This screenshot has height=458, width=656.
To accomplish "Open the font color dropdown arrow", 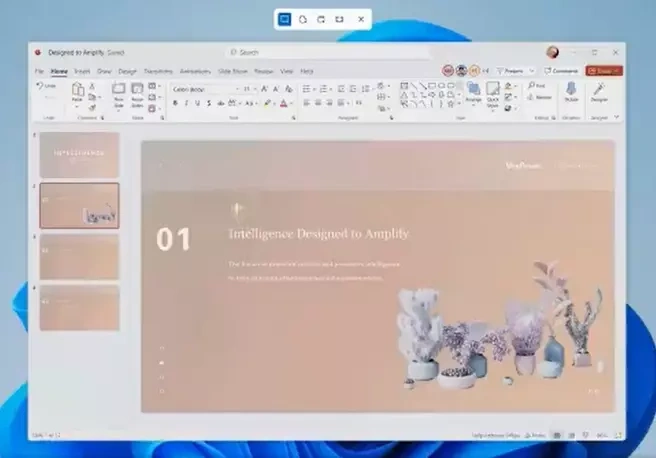I will point(292,103).
